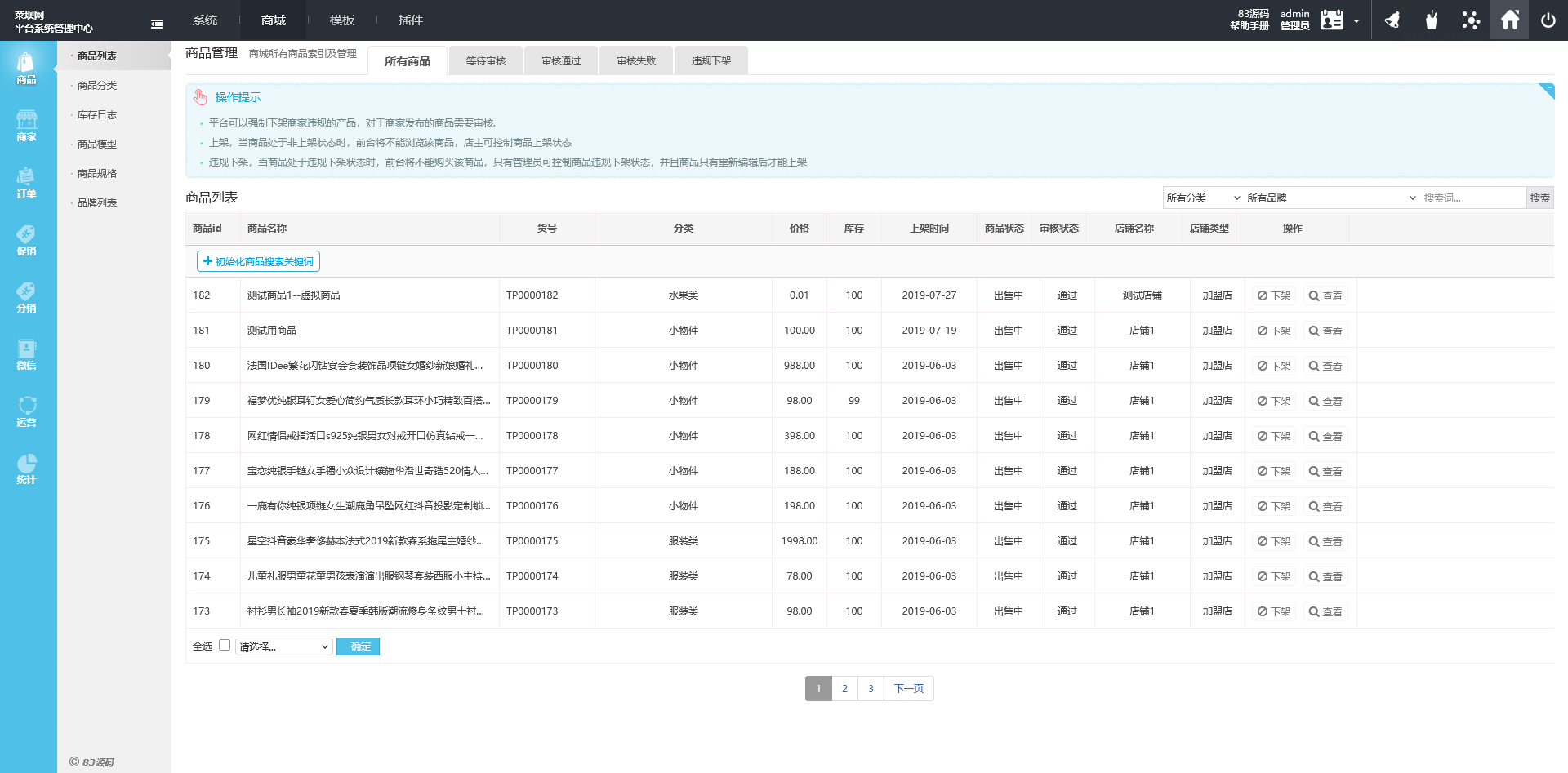Viewport: 1568px width, 773px height.
Task: Click 查看 for product 173
Action: (1325, 611)
